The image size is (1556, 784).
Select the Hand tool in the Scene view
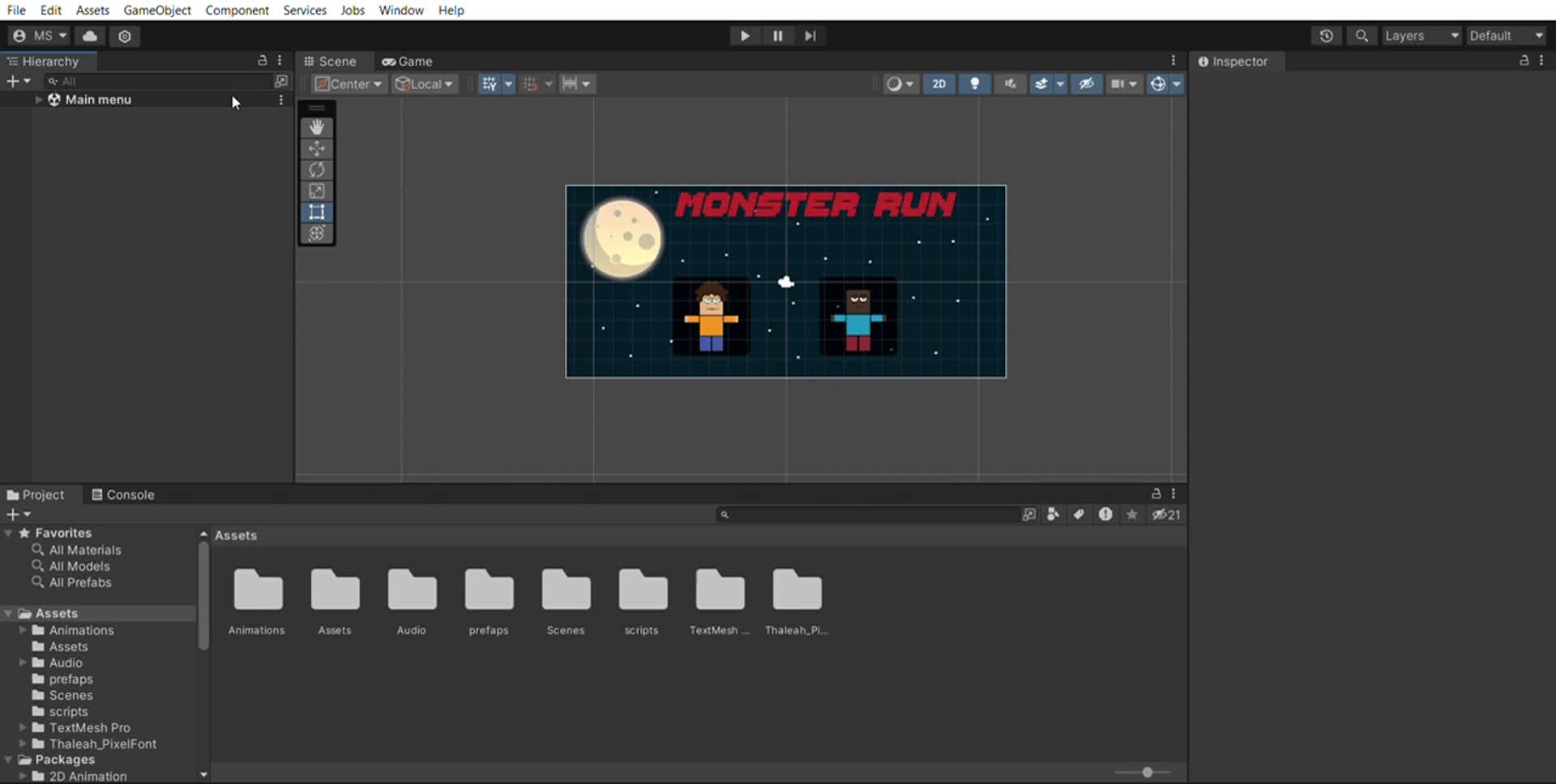[x=316, y=127]
